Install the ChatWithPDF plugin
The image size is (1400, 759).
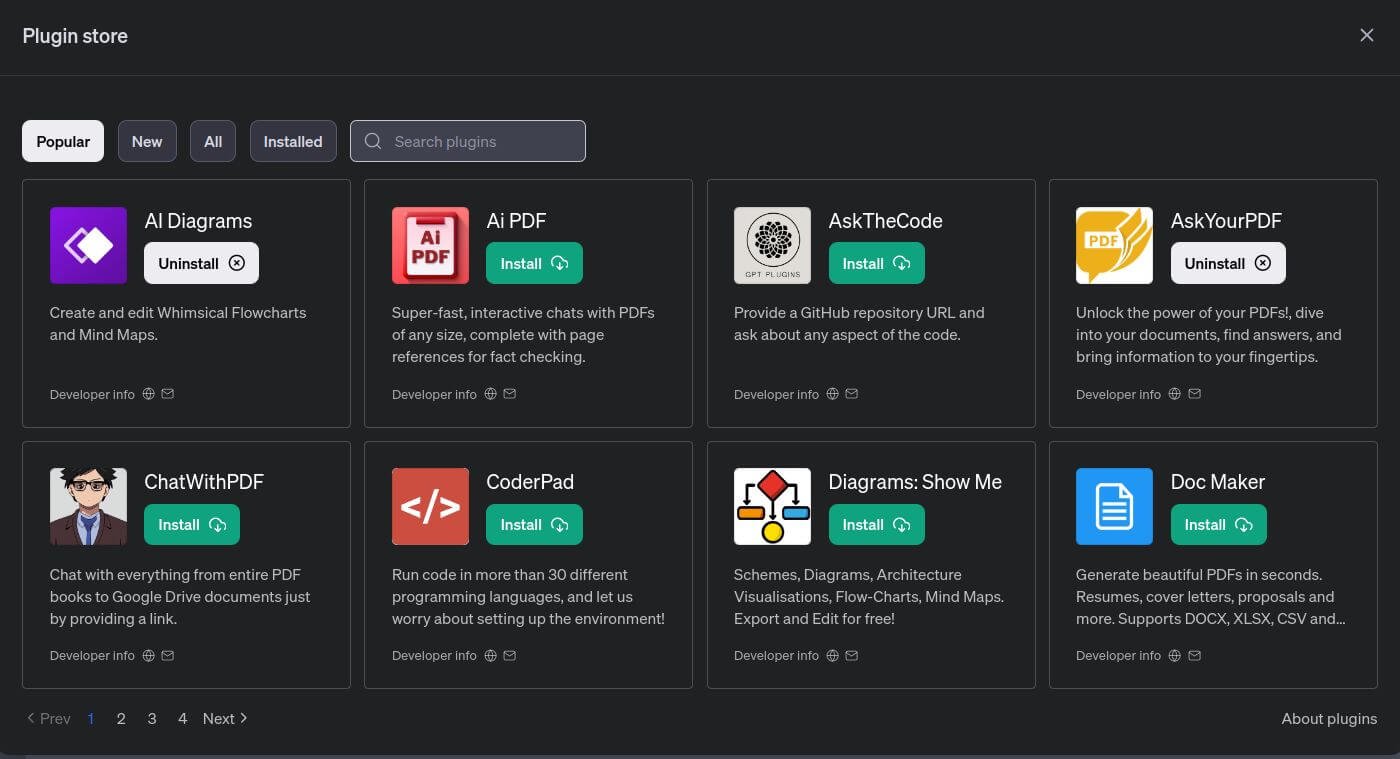tap(192, 525)
